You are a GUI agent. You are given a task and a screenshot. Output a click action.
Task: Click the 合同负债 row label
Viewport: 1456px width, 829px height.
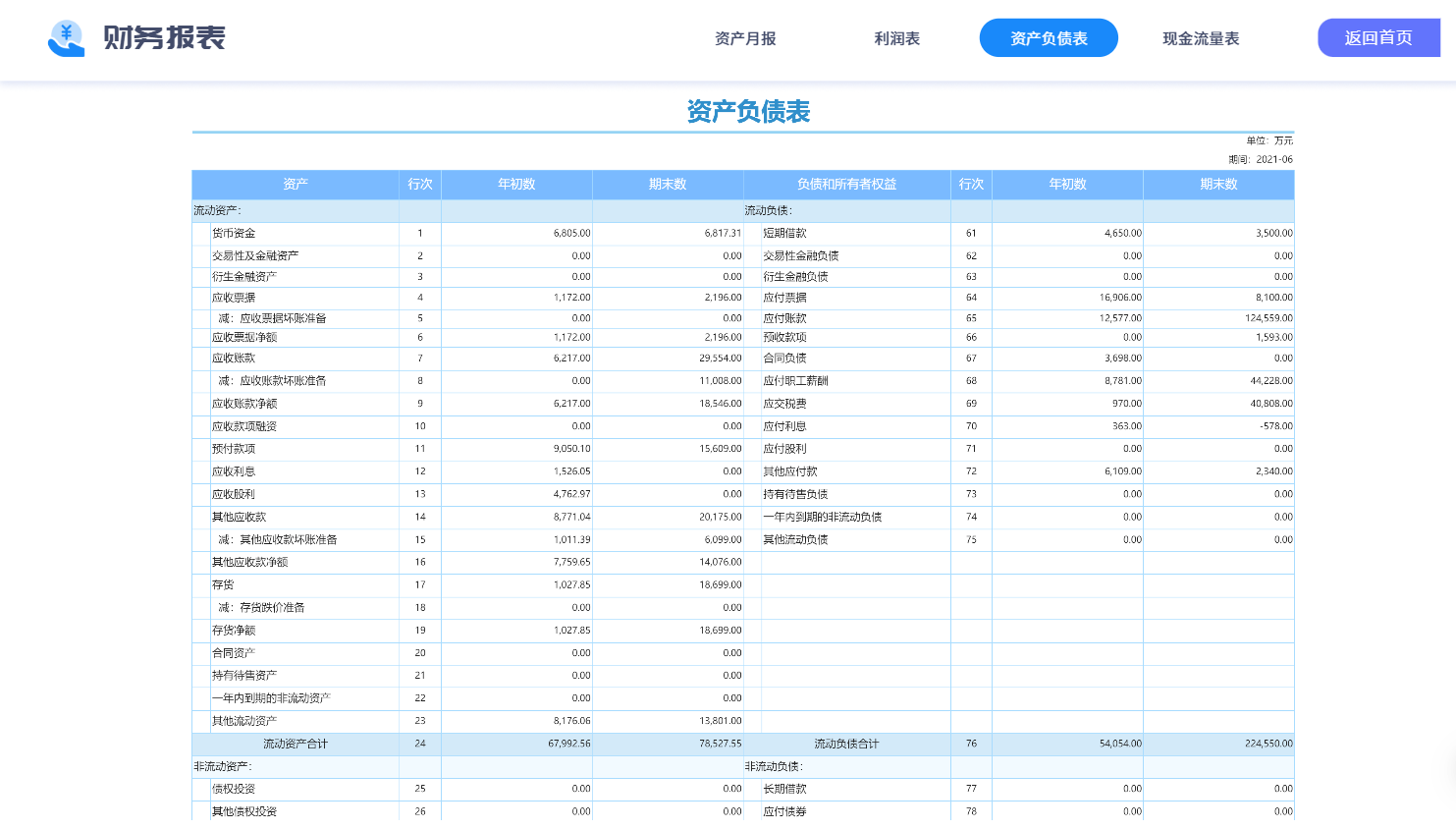[784, 358]
